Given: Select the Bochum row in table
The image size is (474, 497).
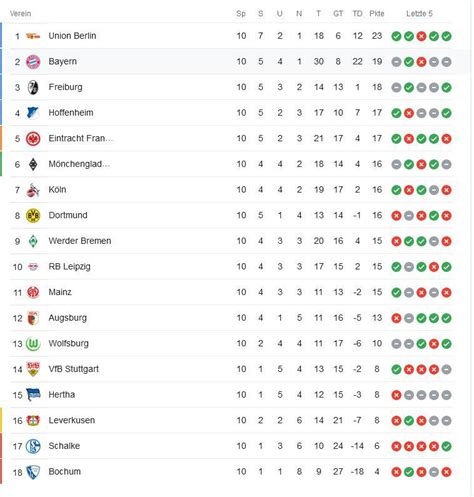Looking at the screenshot, I should [231, 472].
